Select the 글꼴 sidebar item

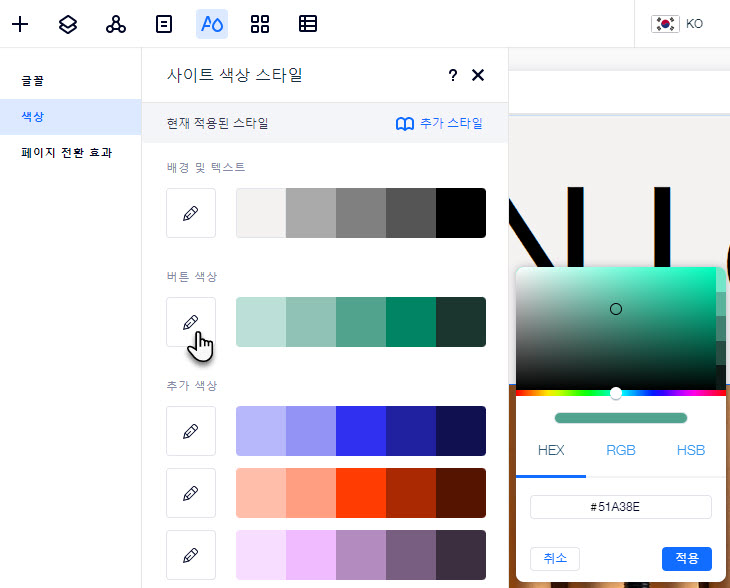point(71,81)
